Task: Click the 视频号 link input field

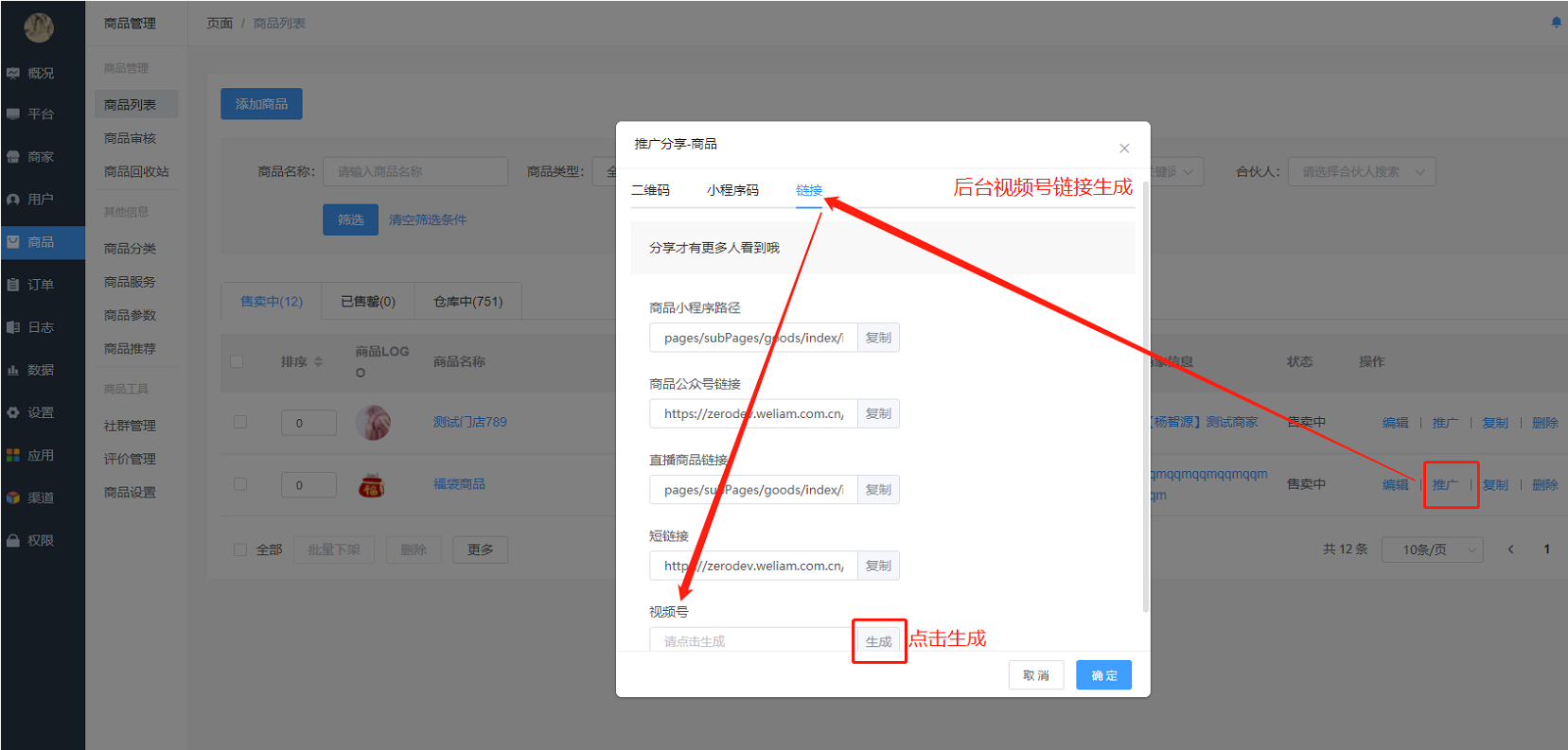Action: (x=753, y=640)
